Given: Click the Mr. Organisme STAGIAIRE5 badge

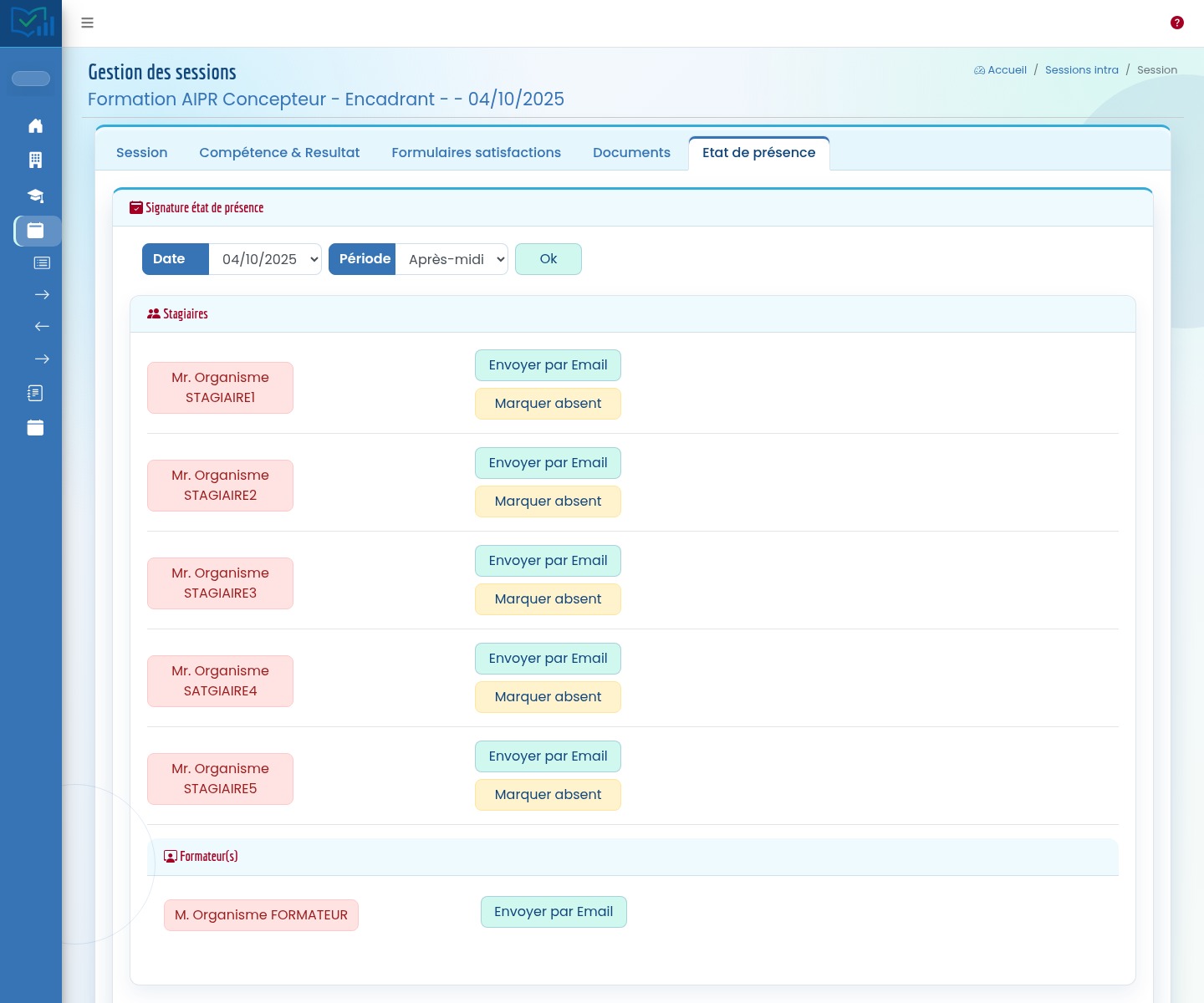Looking at the screenshot, I should click(x=221, y=779).
